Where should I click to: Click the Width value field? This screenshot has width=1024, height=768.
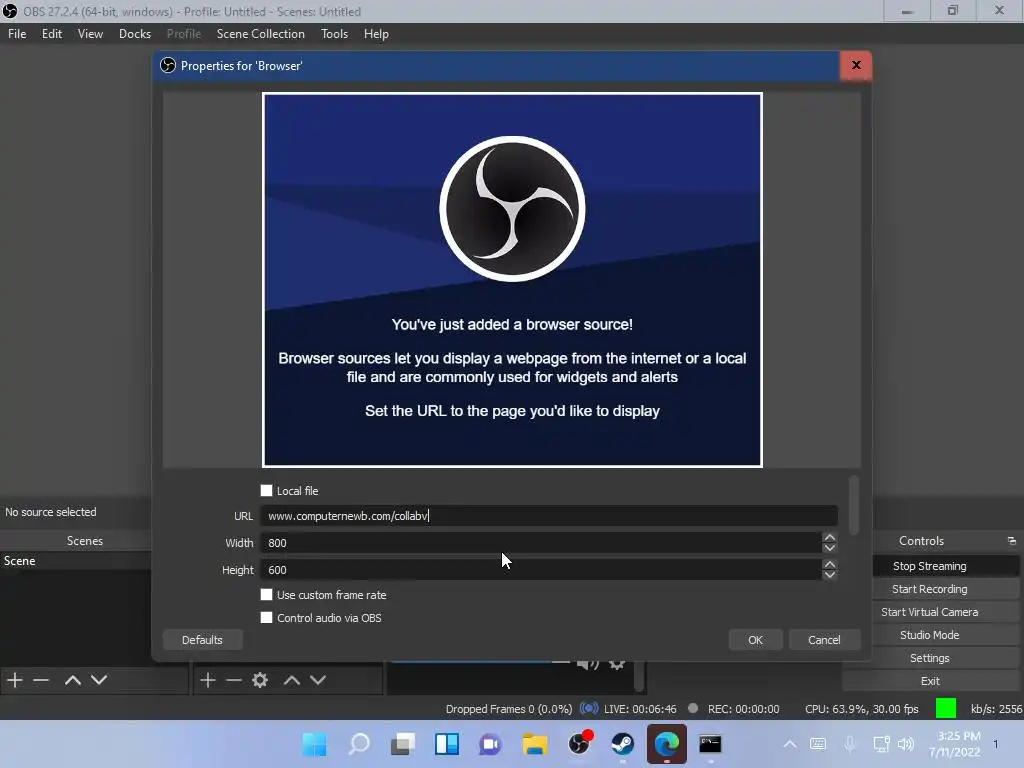[541, 543]
